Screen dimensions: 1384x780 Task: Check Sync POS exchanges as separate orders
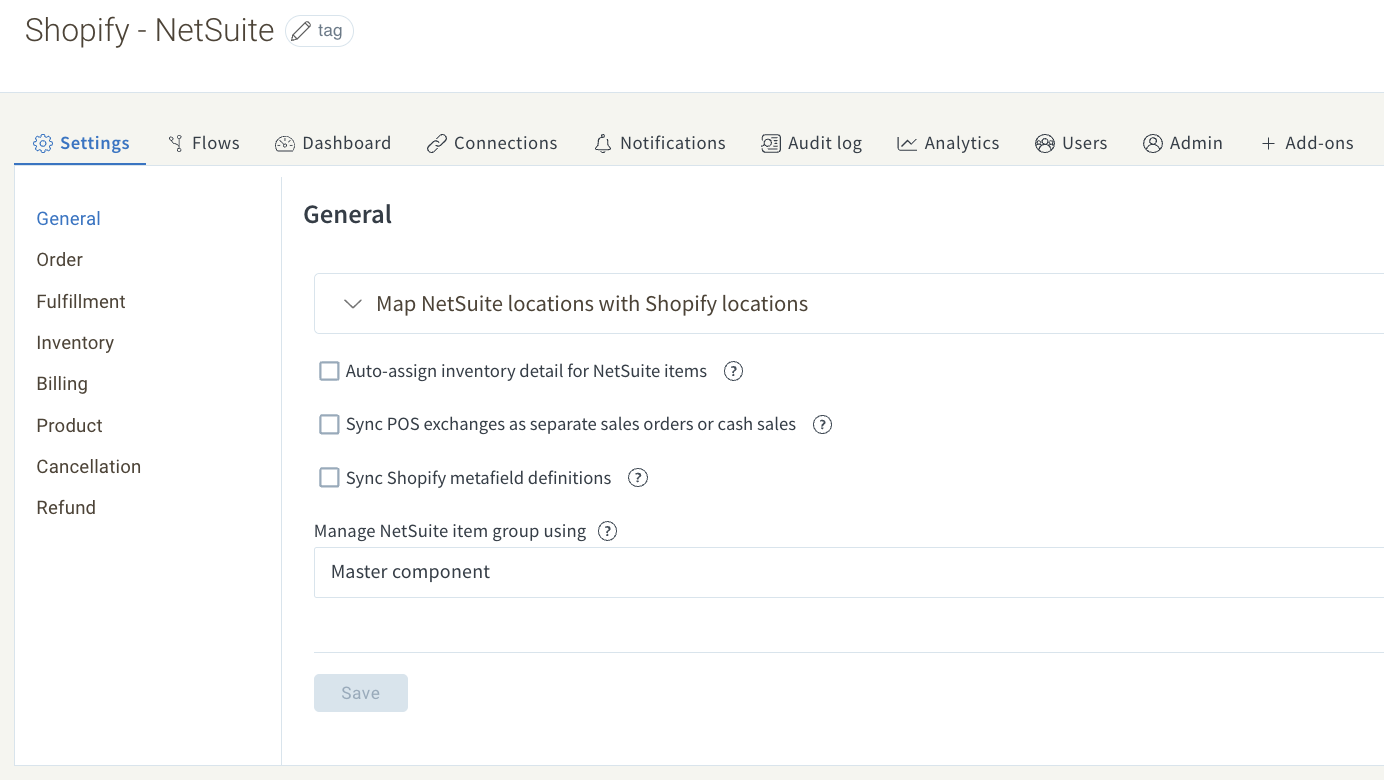tap(329, 424)
